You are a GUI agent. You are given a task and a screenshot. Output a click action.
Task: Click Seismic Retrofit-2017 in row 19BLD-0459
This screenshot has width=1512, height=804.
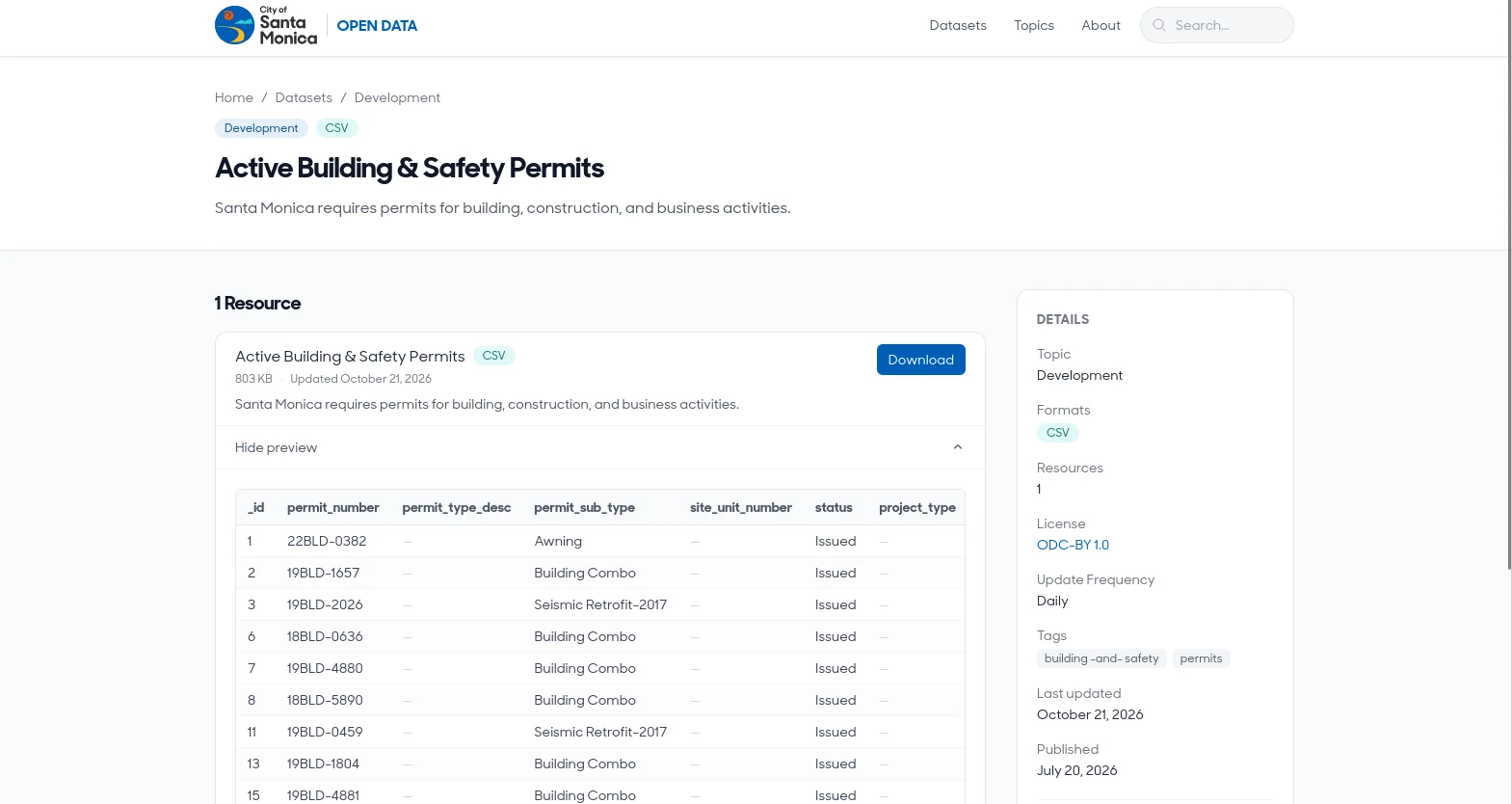[x=600, y=733]
